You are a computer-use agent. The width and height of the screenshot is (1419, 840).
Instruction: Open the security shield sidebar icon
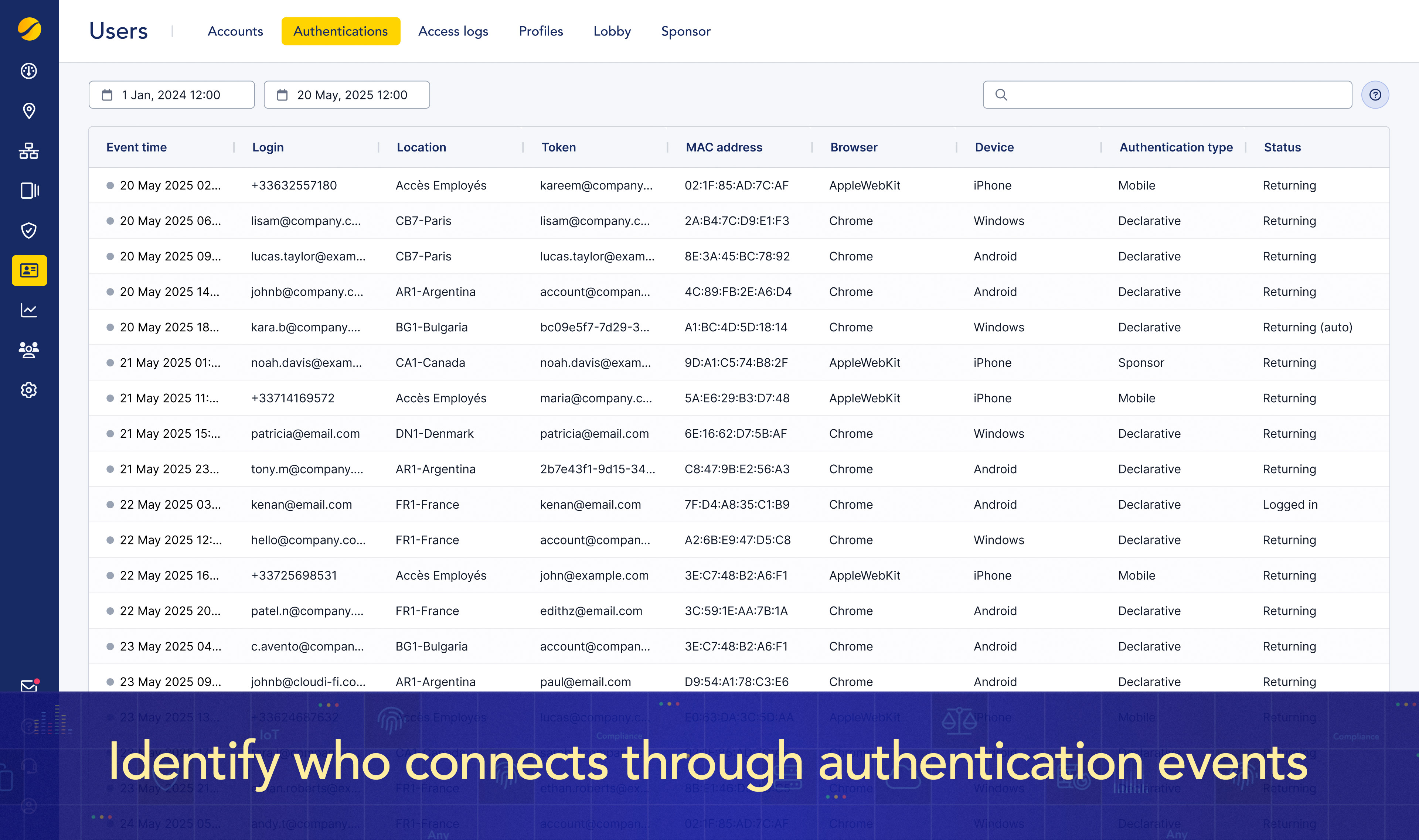click(29, 231)
